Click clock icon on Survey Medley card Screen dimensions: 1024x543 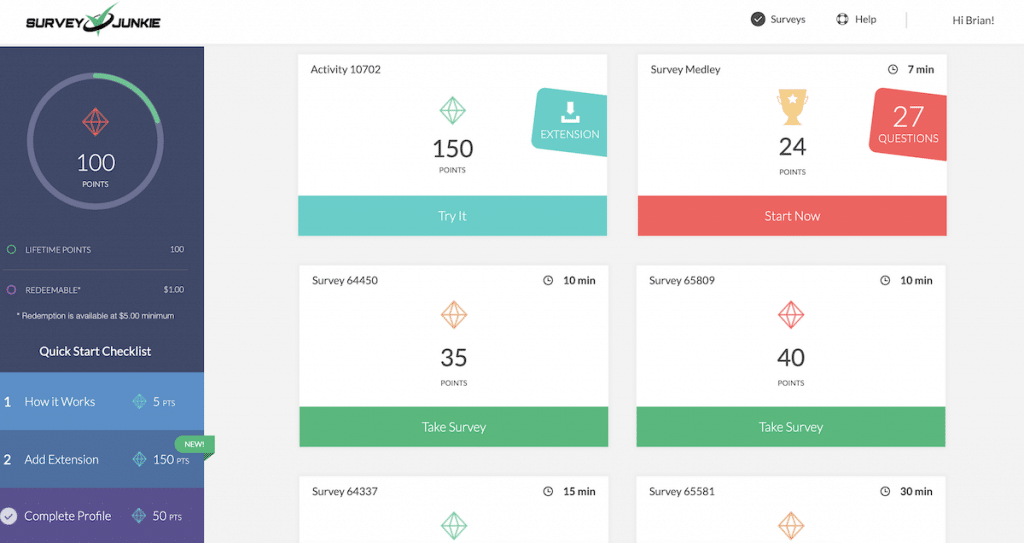click(x=893, y=69)
